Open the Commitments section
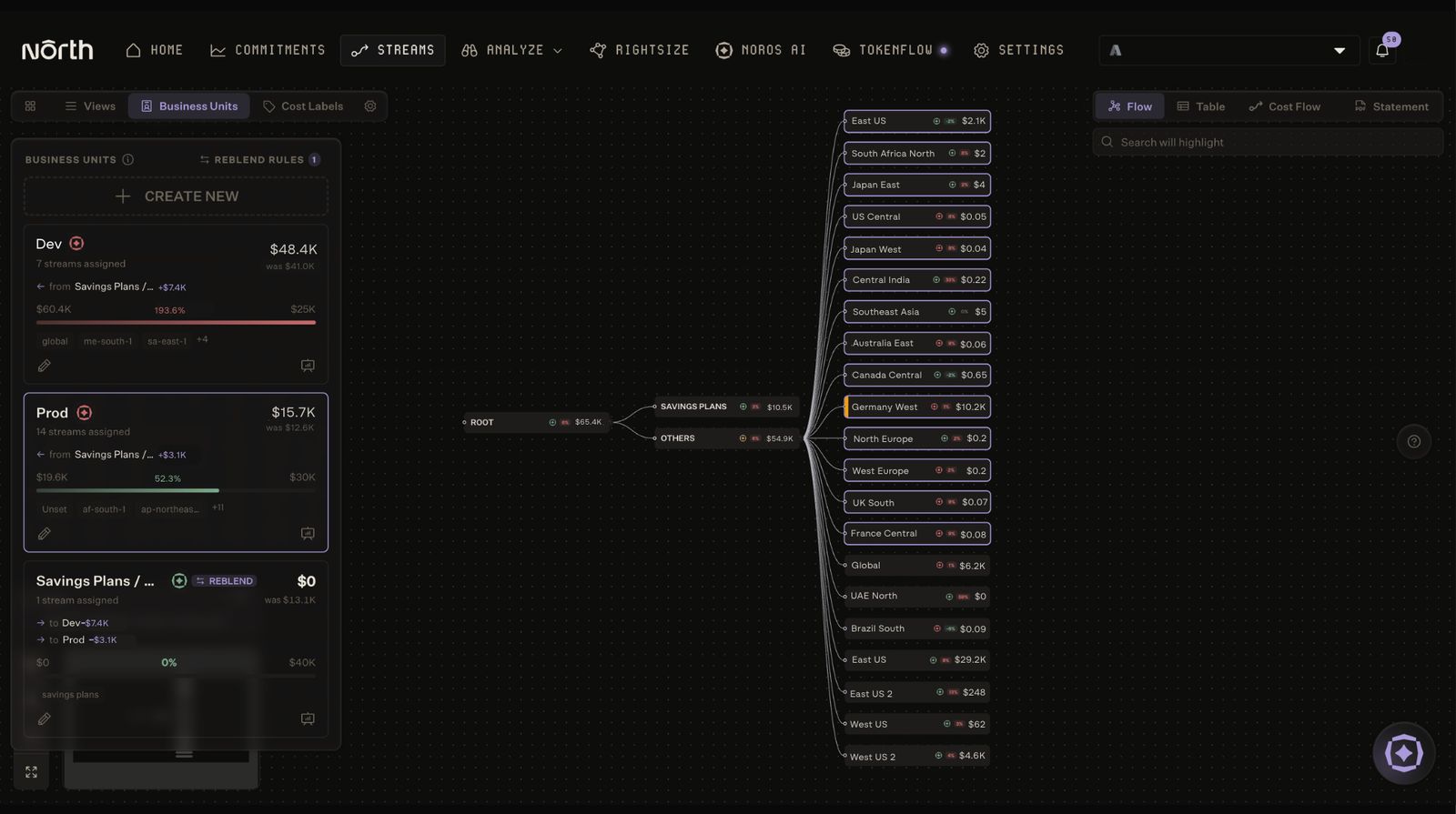1456x814 pixels. (x=268, y=50)
